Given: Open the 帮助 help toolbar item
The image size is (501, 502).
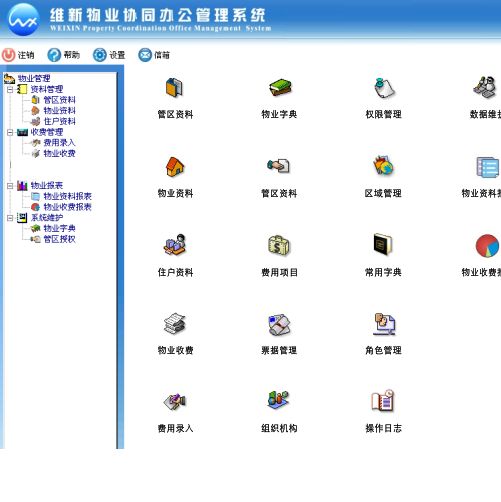Looking at the screenshot, I should (64, 55).
